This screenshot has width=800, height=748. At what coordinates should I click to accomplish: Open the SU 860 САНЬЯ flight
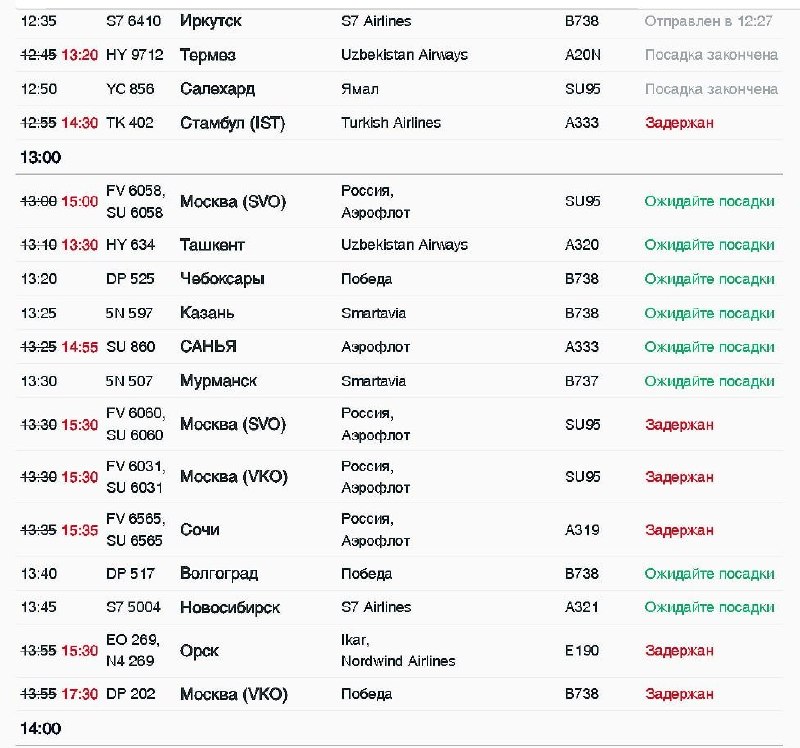[x=399, y=347]
